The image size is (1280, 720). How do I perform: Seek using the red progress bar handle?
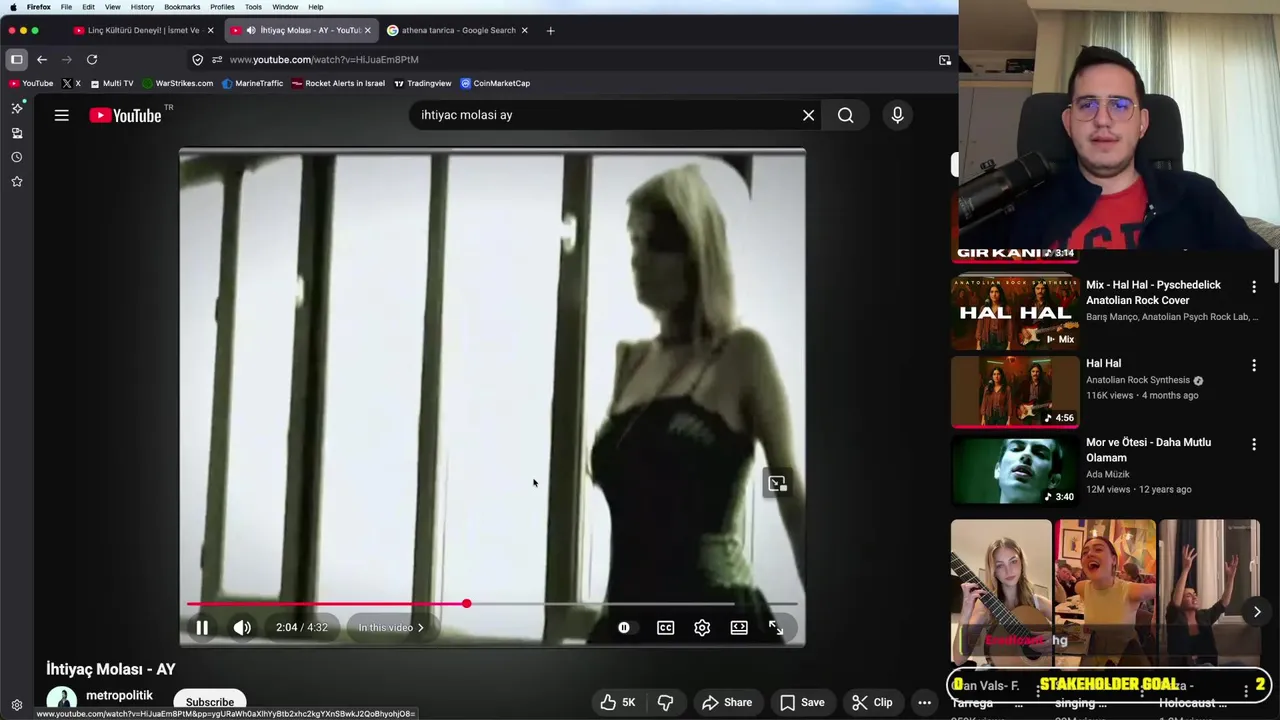tap(466, 604)
